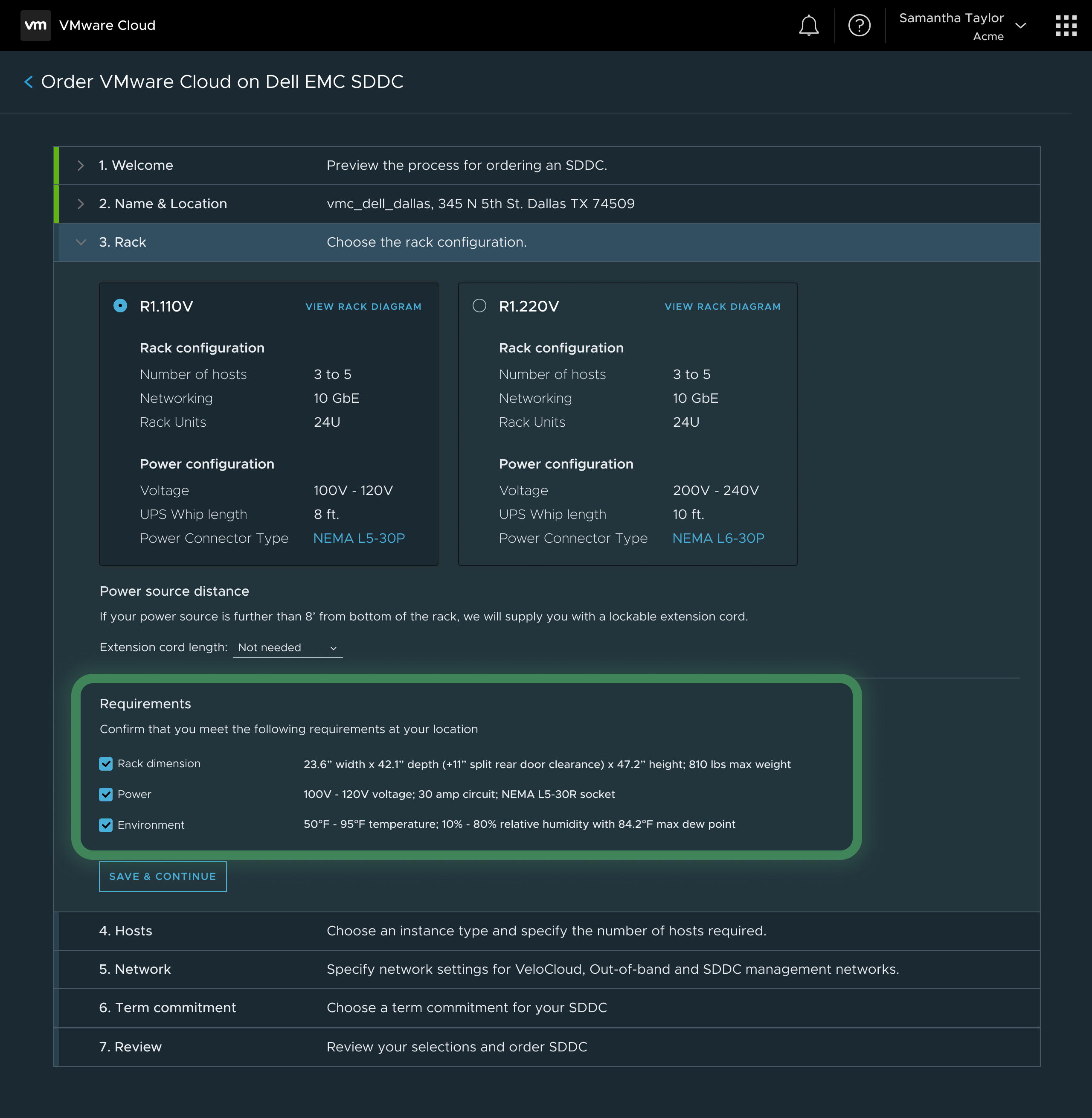This screenshot has height=1118, width=1092.
Task: Open the apps grid launcher
Action: (1066, 26)
